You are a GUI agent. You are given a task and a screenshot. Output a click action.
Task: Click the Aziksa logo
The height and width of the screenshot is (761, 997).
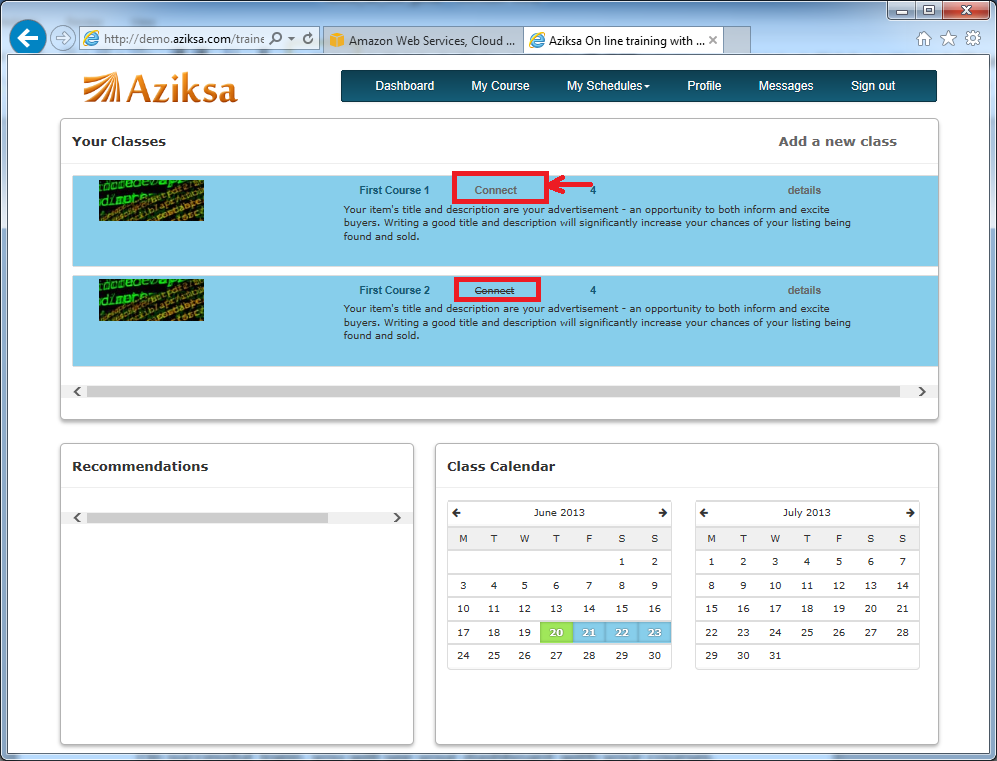160,88
